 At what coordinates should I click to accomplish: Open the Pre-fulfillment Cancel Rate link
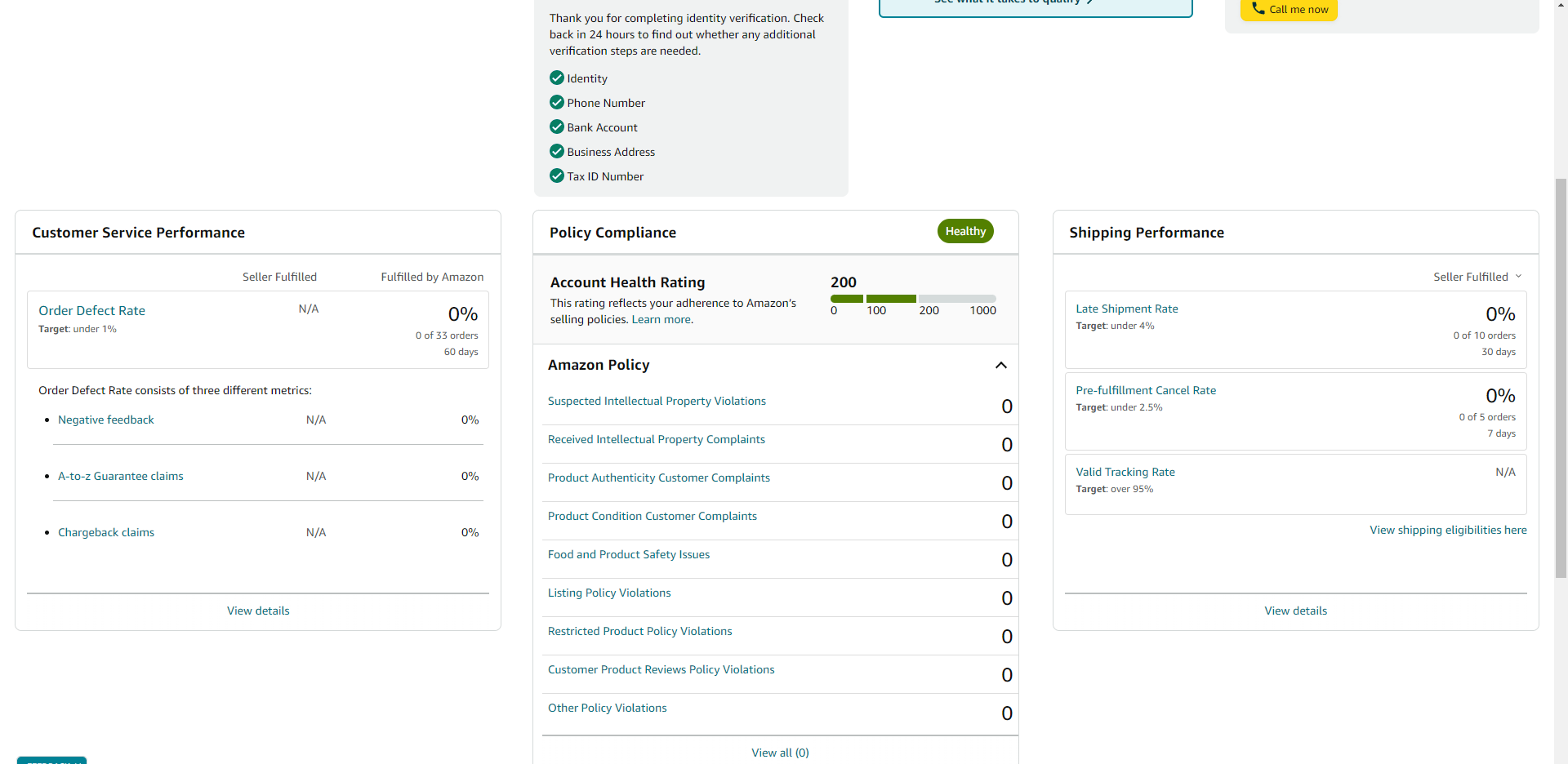click(x=1146, y=390)
